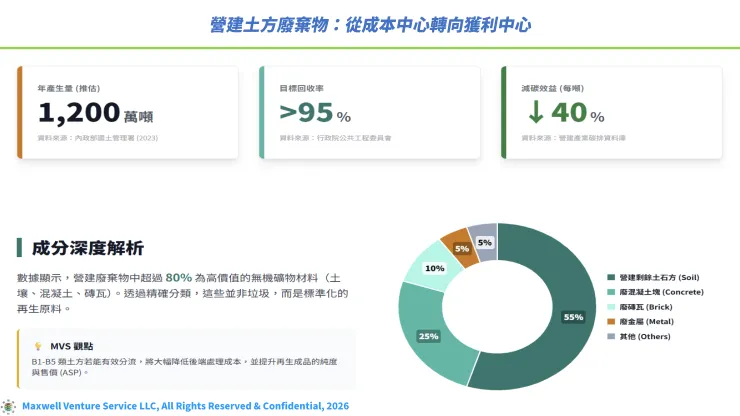Select the pale mint Brick legend swatch
This screenshot has width=740, height=416.
(611, 307)
